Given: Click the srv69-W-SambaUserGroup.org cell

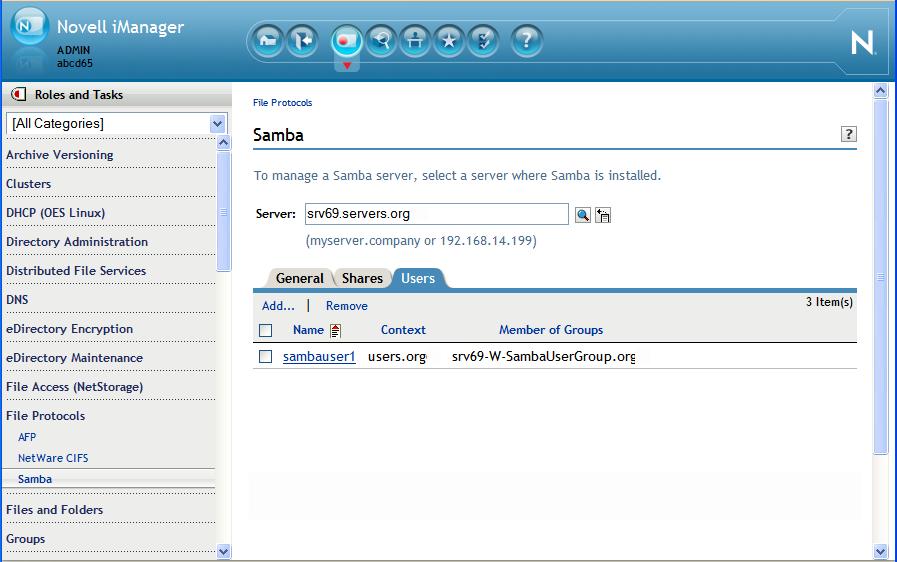Looking at the screenshot, I should pyautogui.click(x=543, y=357).
